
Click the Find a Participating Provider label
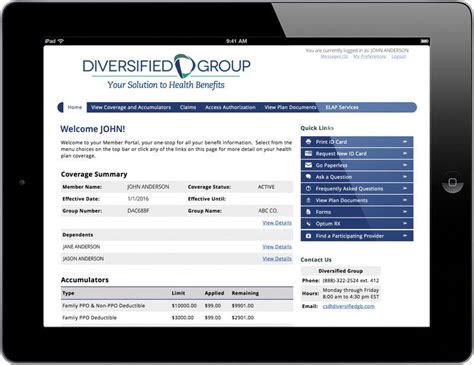click(x=350, y=236)
